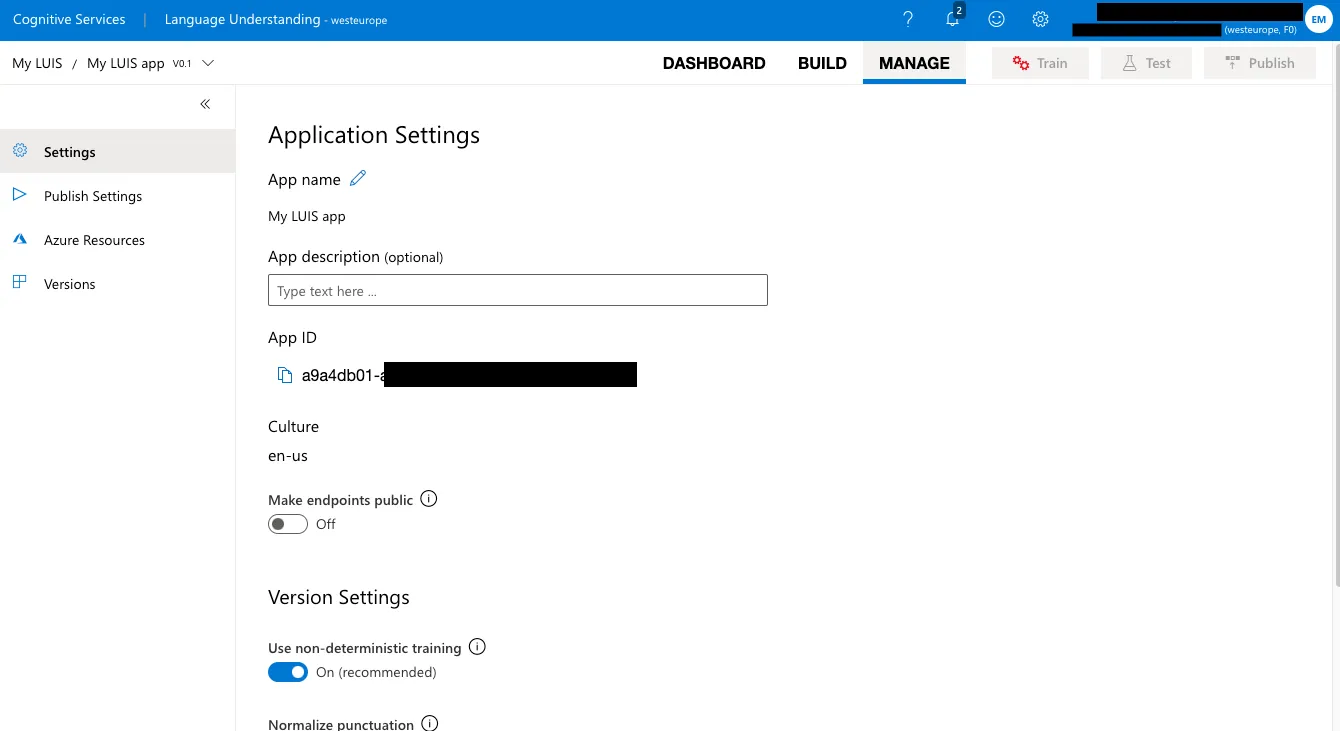
Task: Open the version V0.1 dropdown chevron
Action: click(x=208, y=63)
